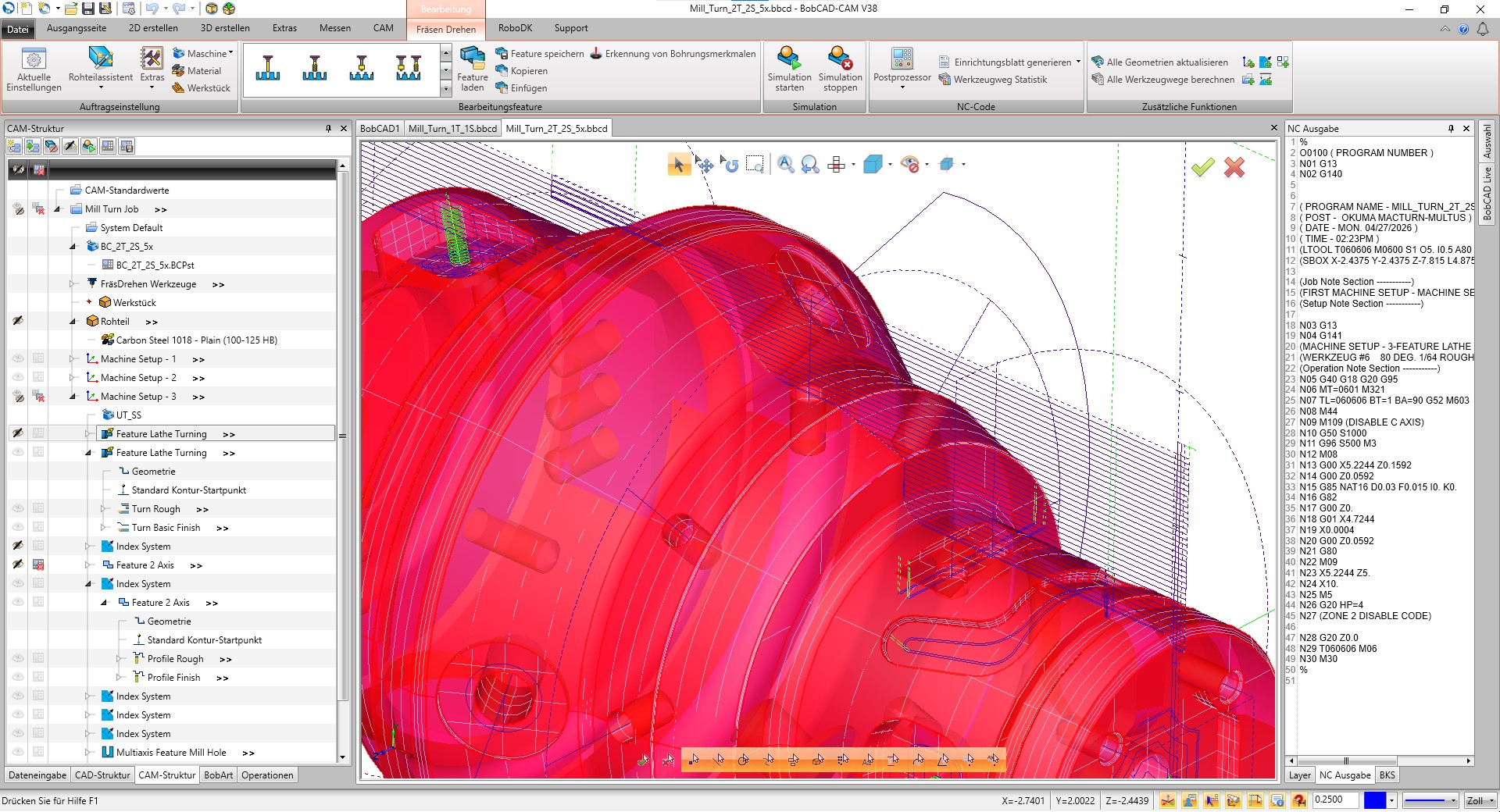Image resolution: width=1500 pixels, height=812 pixels.
Task: Click the Aktuelle Einstellungen icon
Action: (34, 59)
